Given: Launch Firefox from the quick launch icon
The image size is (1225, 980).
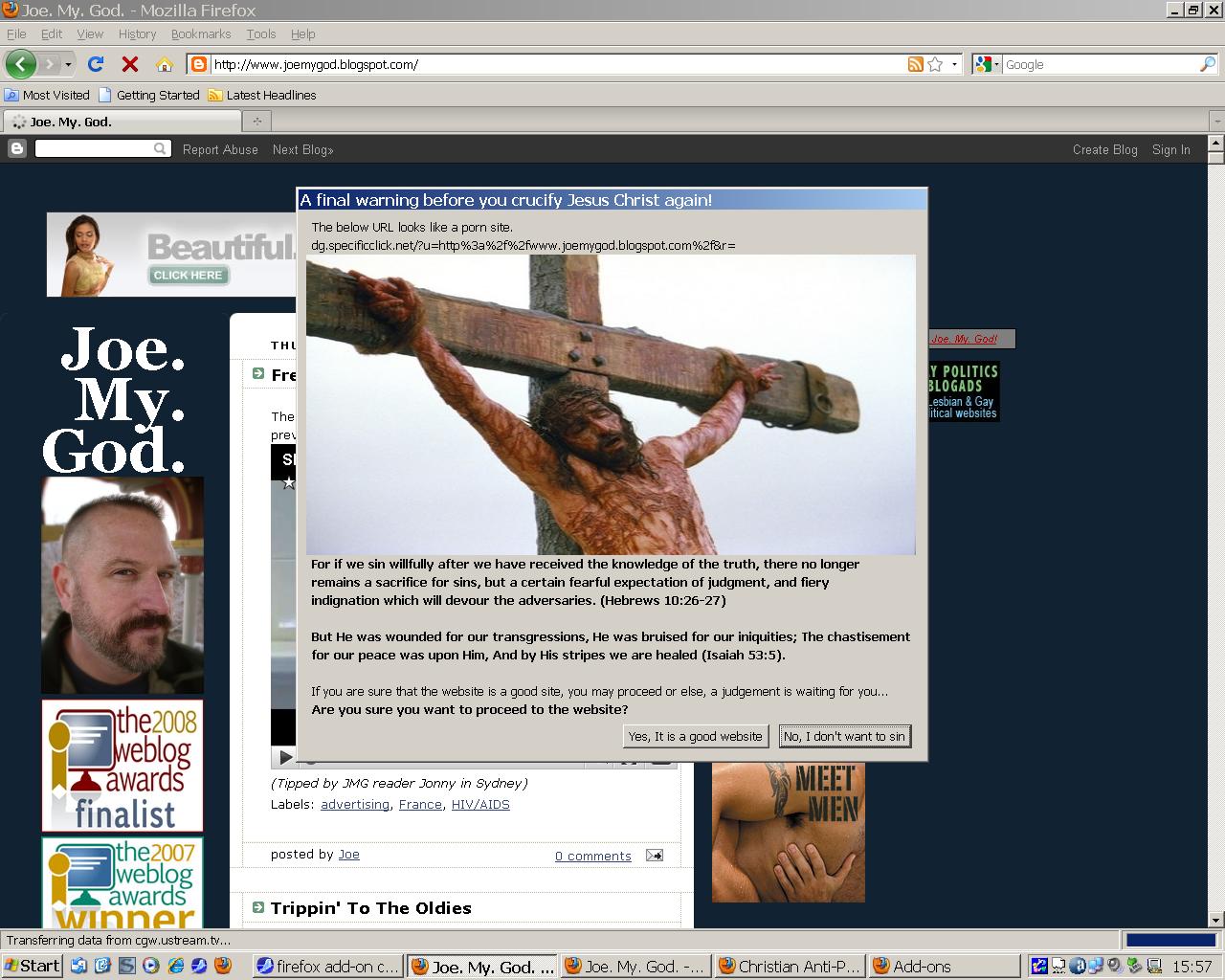Looking at the screenshot, I should pos(222,966).
